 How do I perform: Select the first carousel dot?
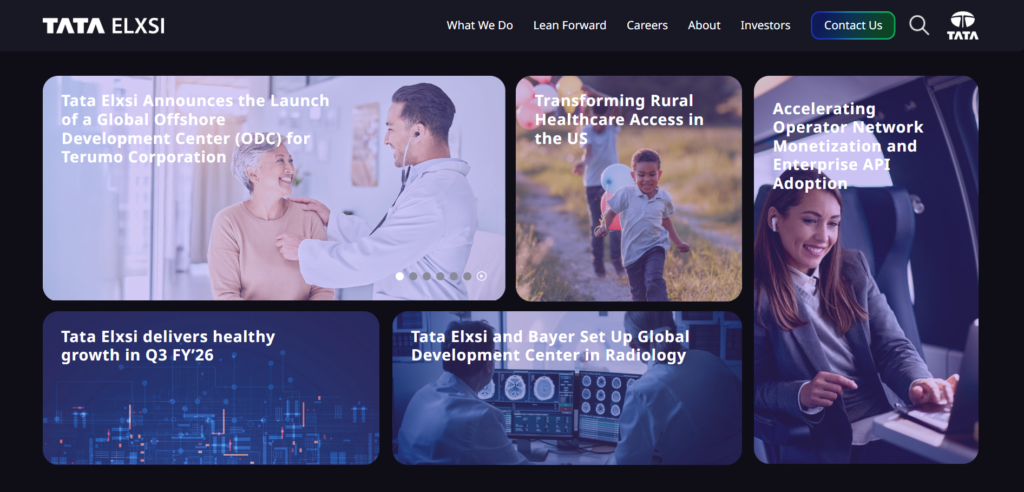tap(400, 276)
